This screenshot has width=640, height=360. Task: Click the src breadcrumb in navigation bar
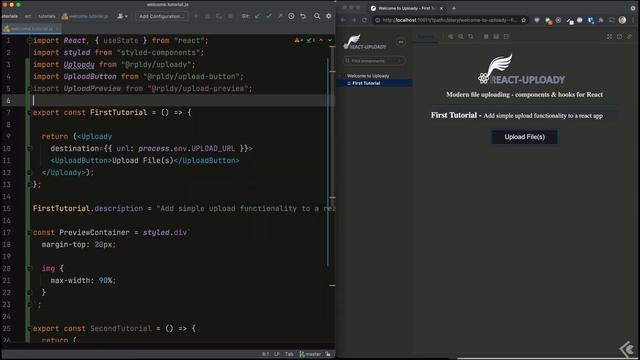pyautogui.click(x=28, y=16)
